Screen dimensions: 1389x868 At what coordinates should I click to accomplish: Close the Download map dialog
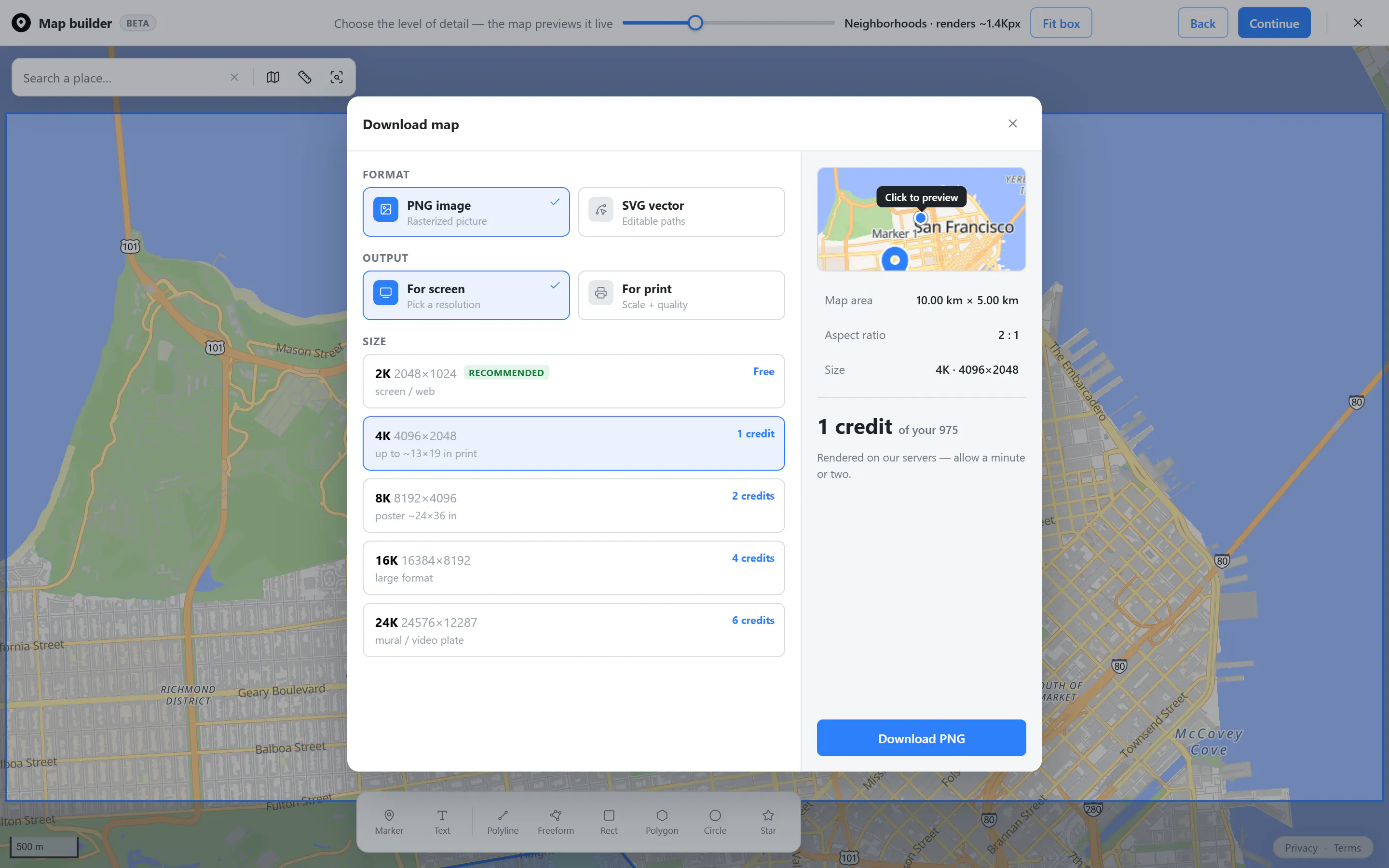(1012, 123)
